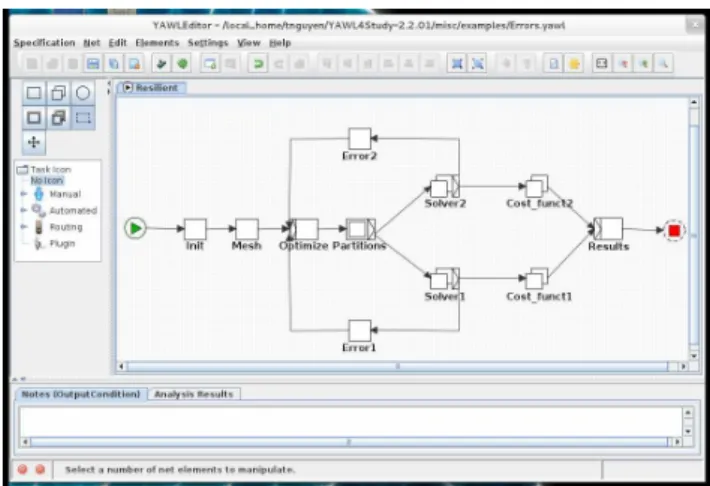Switch to the Resilient net tab
Screen dimensions: 710x486
point(151,88)
